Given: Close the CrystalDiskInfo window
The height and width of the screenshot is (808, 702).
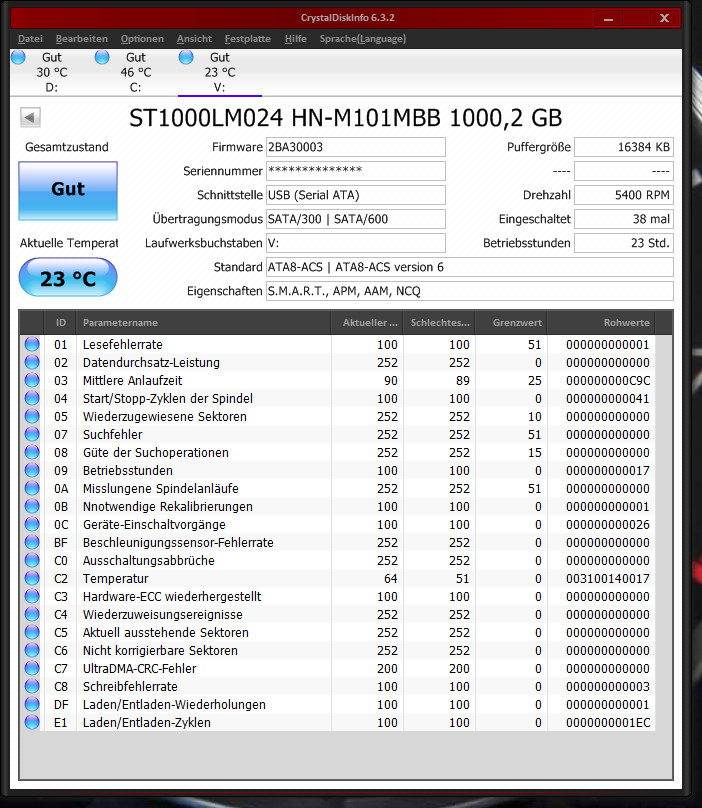Looking at the screenshot, I should click(664, 19).
